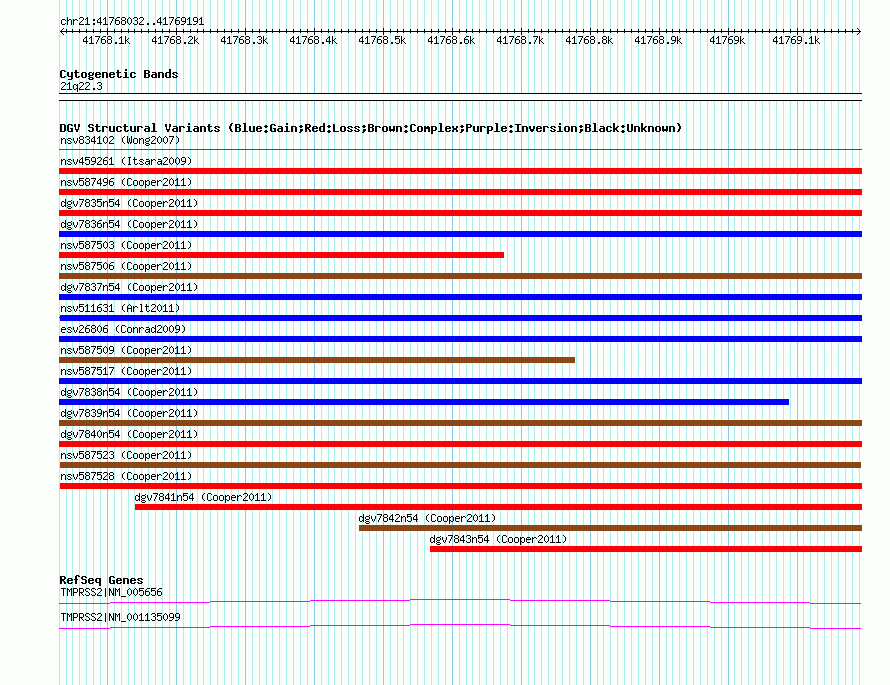
Task: Click the chr21:41768032..41769191 coordinate label
Action: pyautogui.click(x=132, y=21)
